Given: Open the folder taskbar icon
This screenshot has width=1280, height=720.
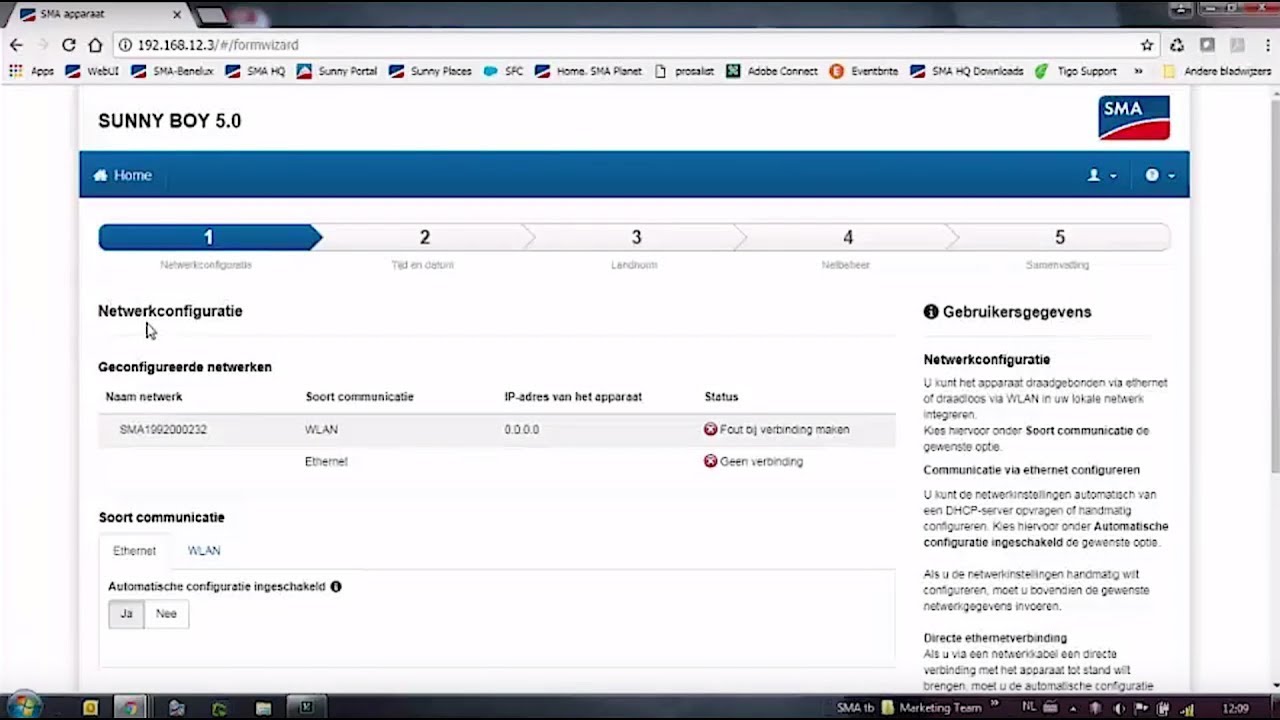Looking at the screenshot, I should click(x=263, y=708).
